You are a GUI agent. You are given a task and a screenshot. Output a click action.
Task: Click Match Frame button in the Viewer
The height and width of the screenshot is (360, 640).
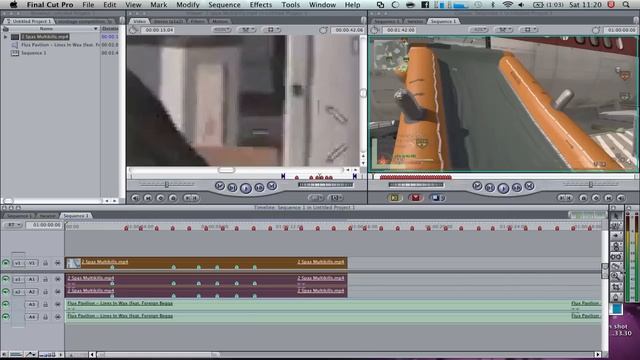136,198
